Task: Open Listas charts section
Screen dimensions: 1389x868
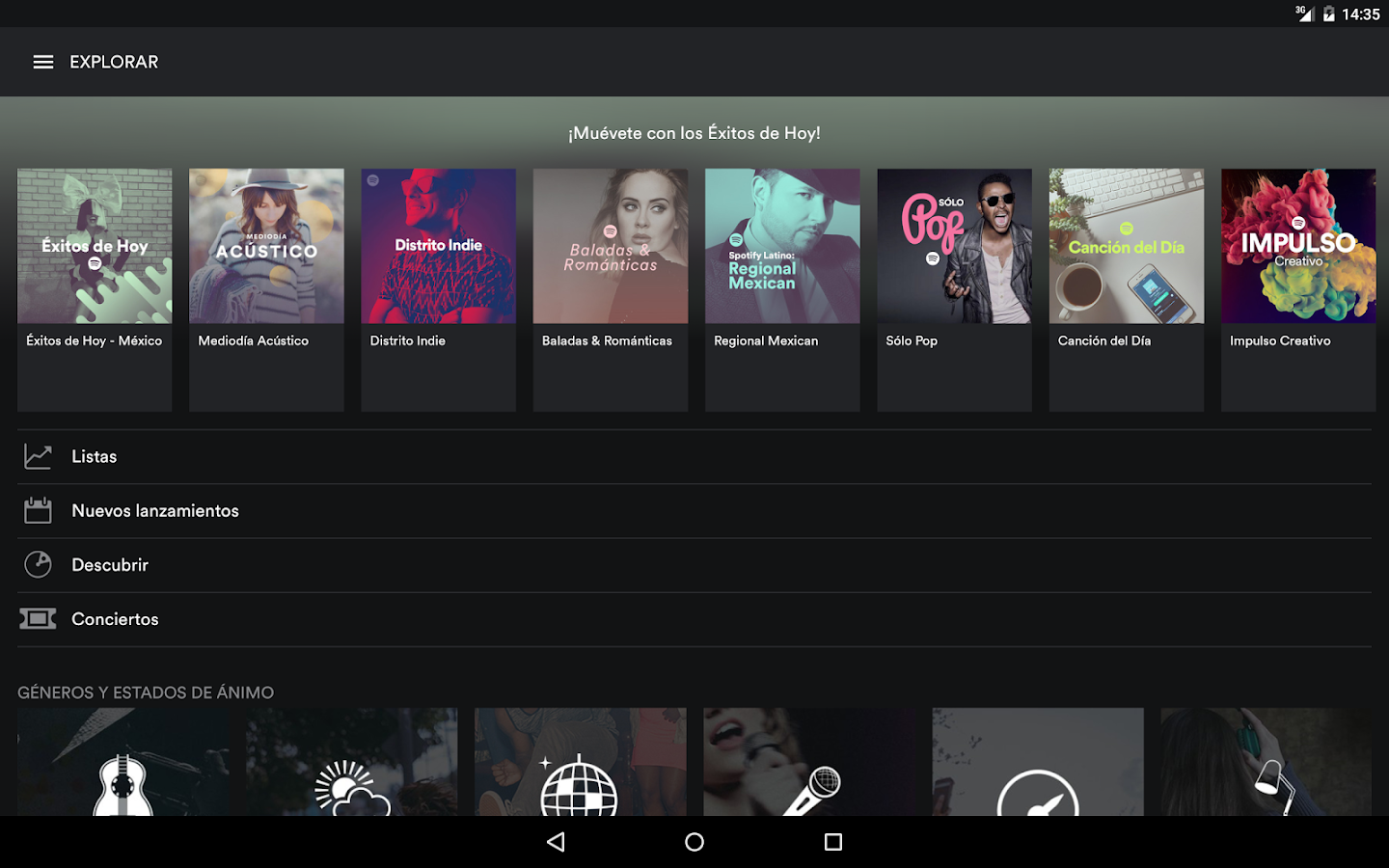Action: point(694,456)
